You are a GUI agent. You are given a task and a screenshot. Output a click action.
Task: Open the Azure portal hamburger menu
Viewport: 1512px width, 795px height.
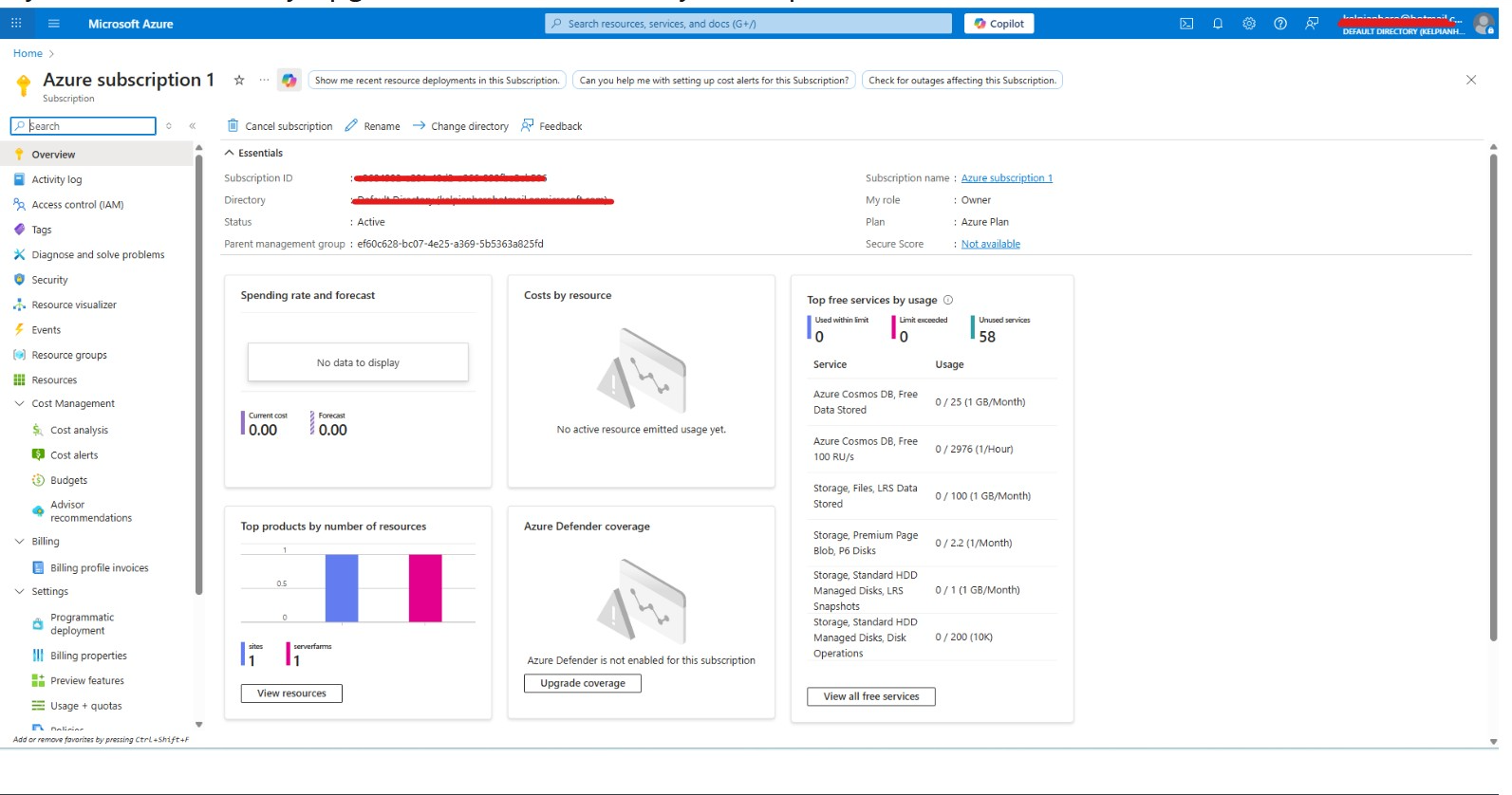53,24
